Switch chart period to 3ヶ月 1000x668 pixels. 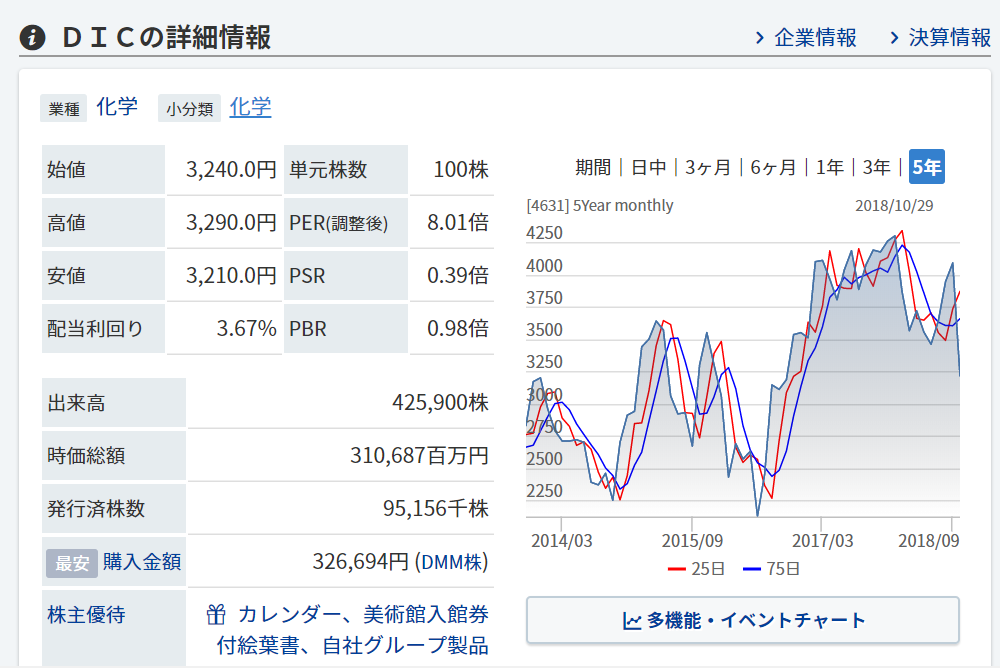pos(708,167)
